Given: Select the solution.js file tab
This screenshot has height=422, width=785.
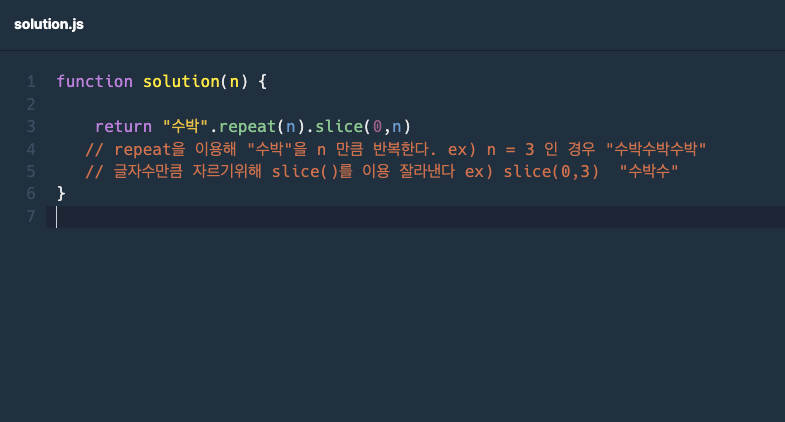Looking at the screenshot, I should point(49,24).
